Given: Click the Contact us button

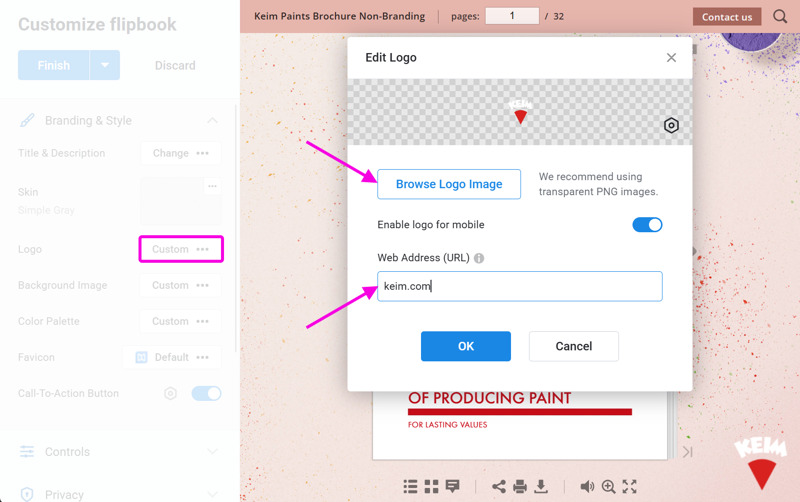Looking at the screenshot, I should click(x=727, y=17).
